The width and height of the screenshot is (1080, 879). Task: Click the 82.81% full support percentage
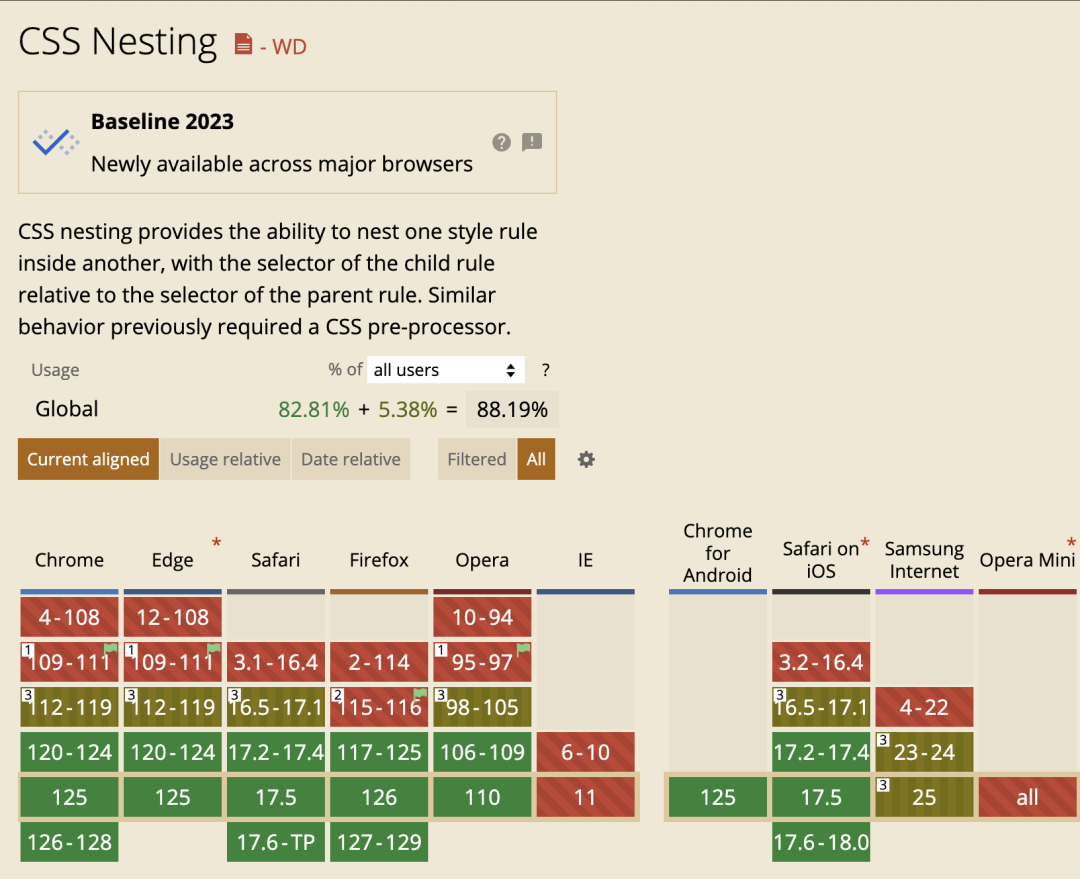[314, 409]
